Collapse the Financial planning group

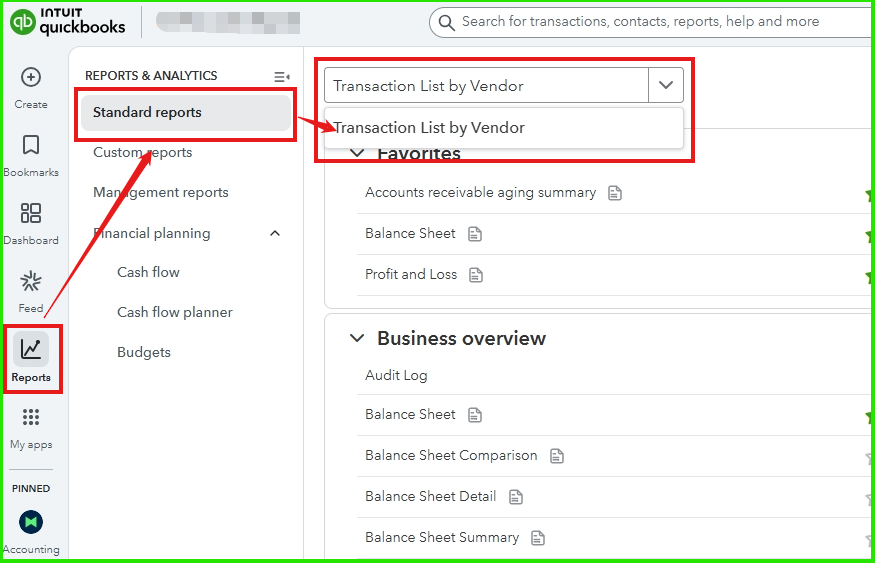275,233
